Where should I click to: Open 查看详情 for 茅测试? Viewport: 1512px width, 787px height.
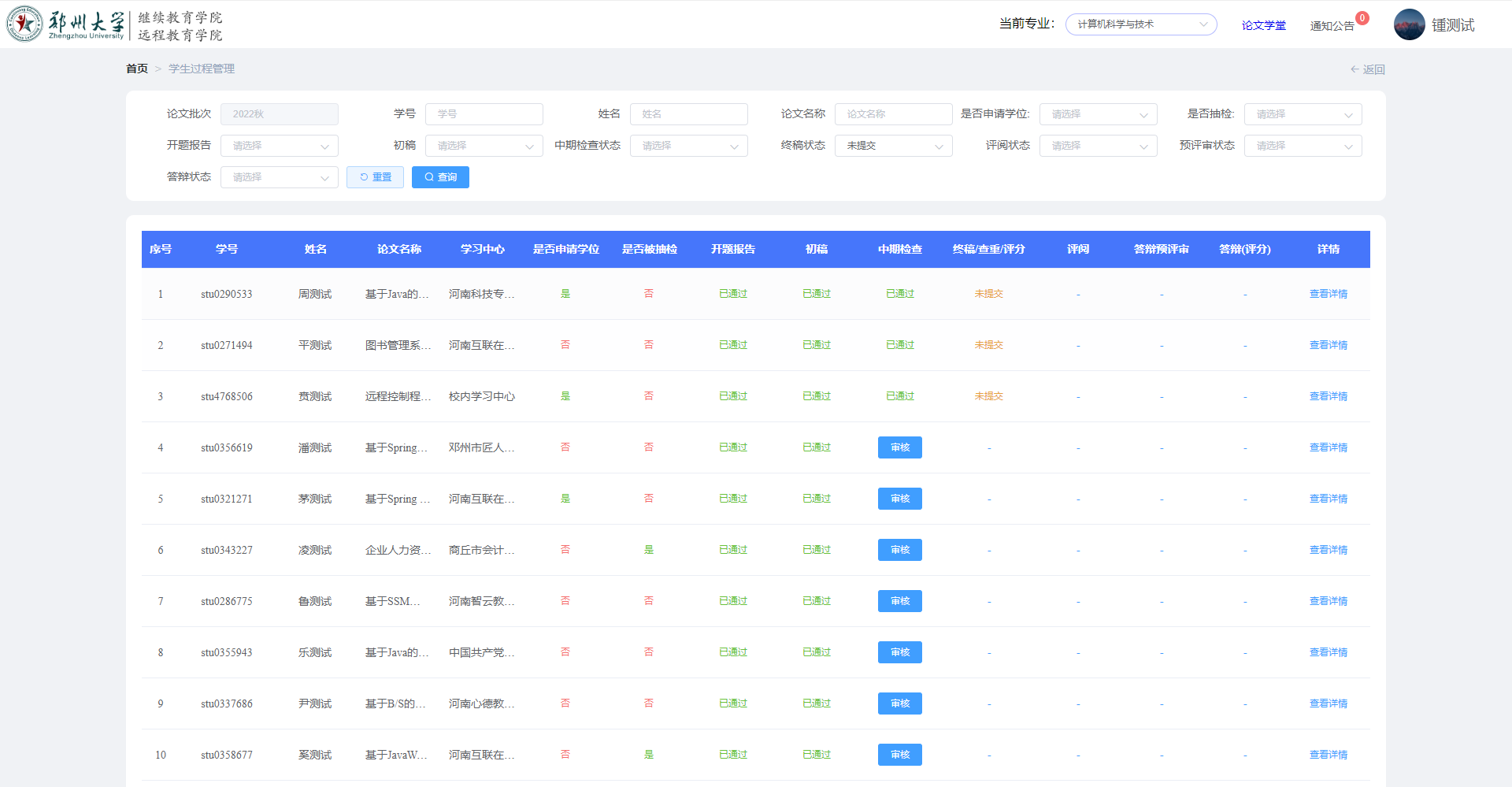point(1328,499)
